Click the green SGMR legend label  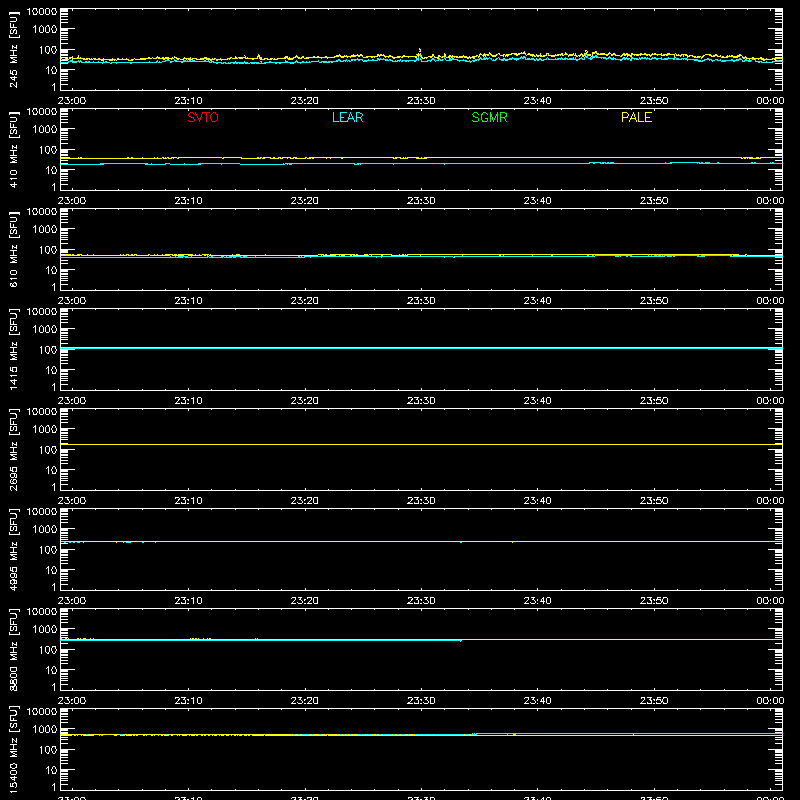pos(489,117)
